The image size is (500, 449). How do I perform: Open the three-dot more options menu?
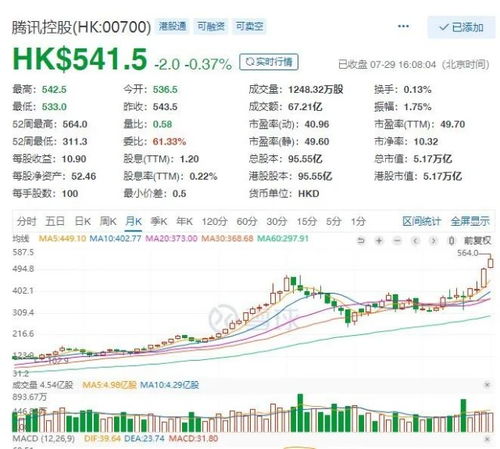403,26
